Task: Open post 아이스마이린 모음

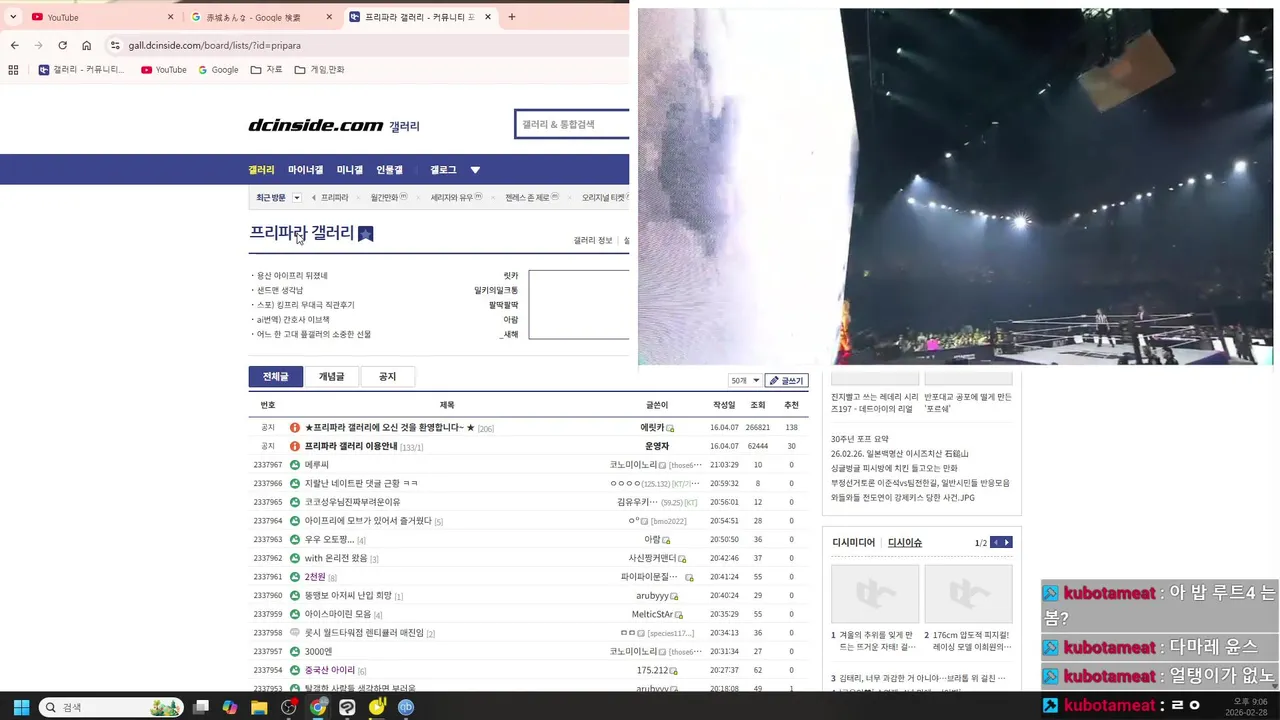Action: tap(338, 614)
